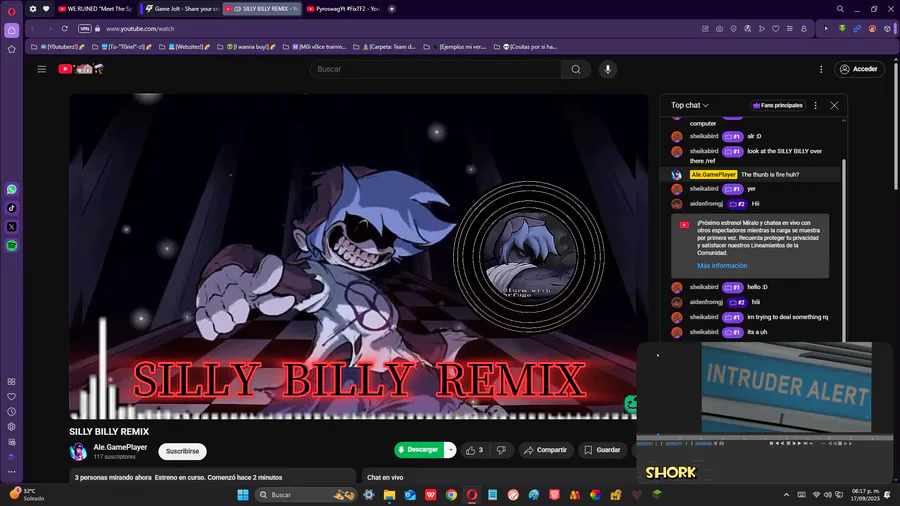Expand the Top chat dropdown
900x506 pixels.
pyautogui.click(x=690, y=106)
